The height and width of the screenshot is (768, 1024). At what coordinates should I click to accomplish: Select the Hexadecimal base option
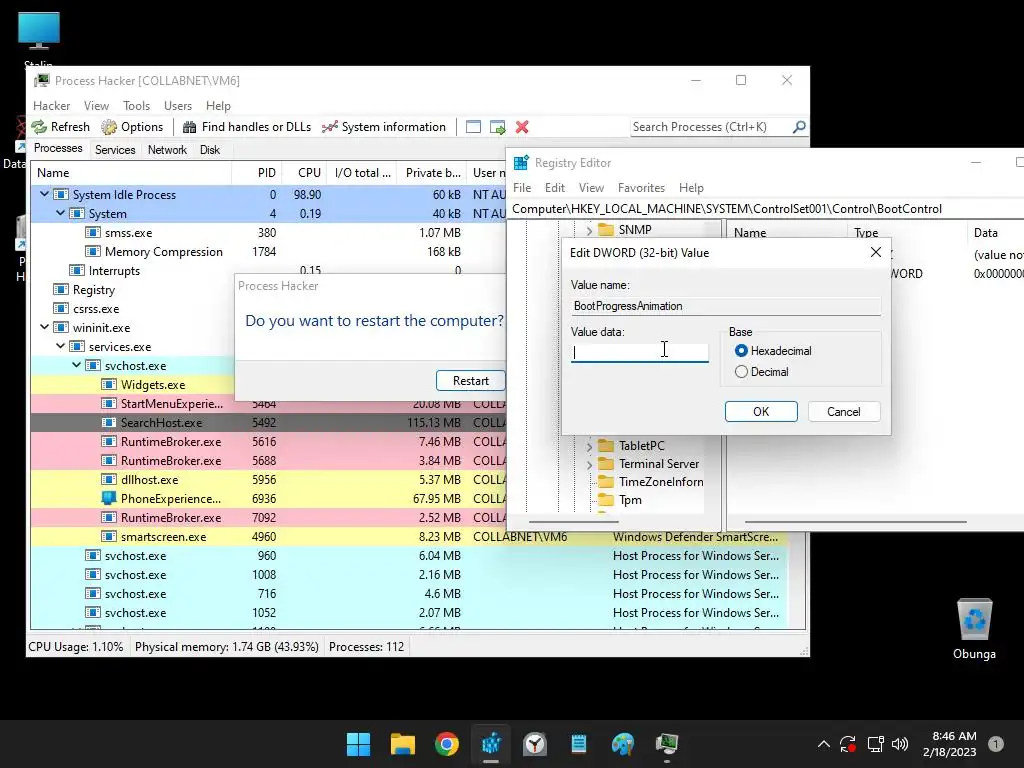741,351
